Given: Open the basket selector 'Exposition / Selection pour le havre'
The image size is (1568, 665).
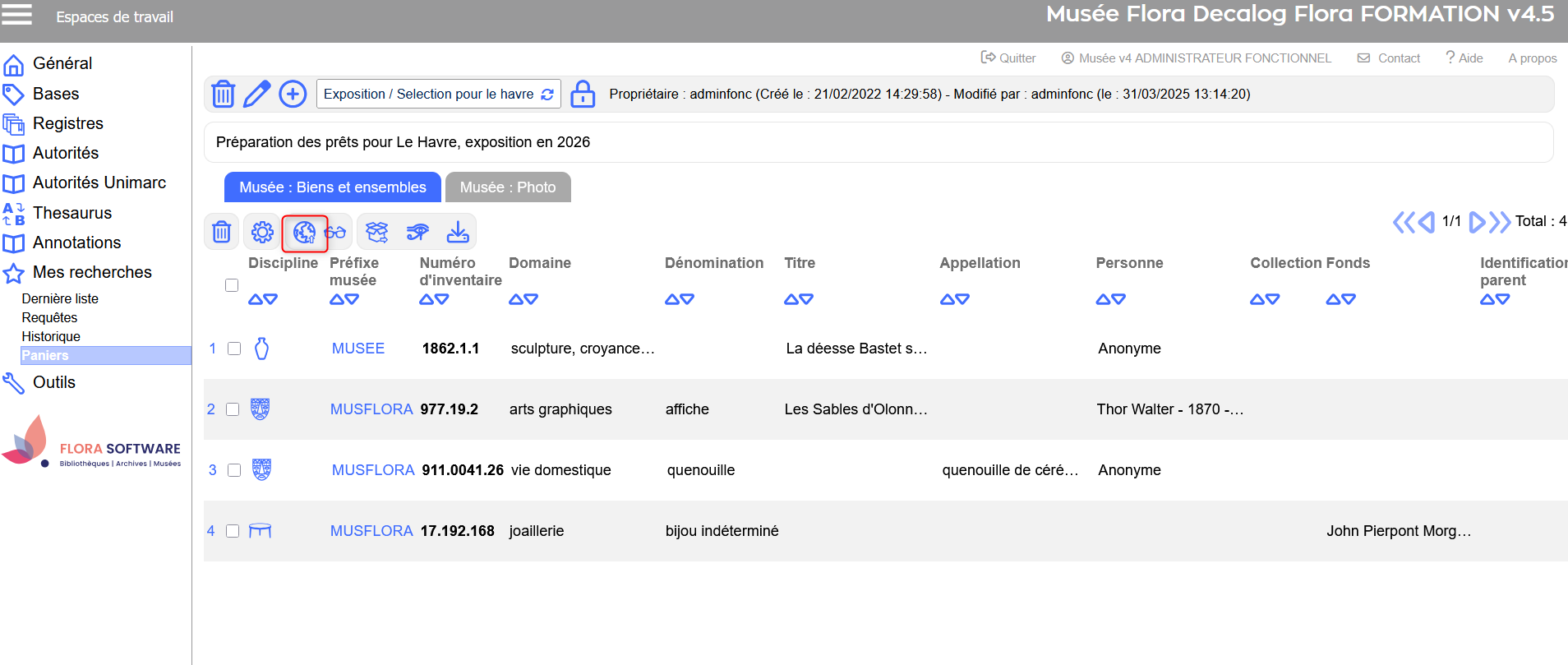Looking at the screenshot, I should 438,94.
